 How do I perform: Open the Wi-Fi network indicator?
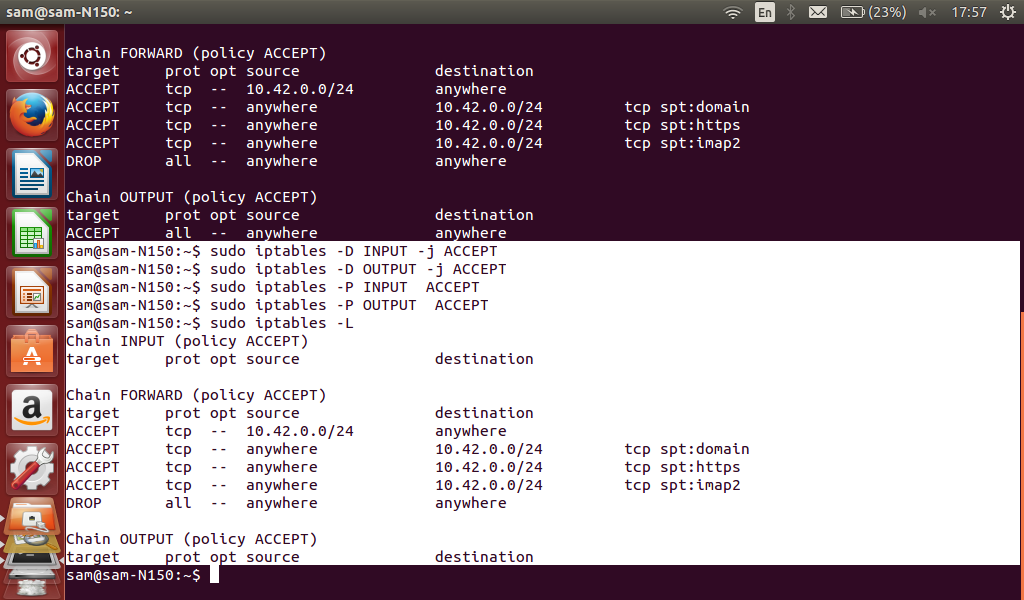[x=733, y=12]
